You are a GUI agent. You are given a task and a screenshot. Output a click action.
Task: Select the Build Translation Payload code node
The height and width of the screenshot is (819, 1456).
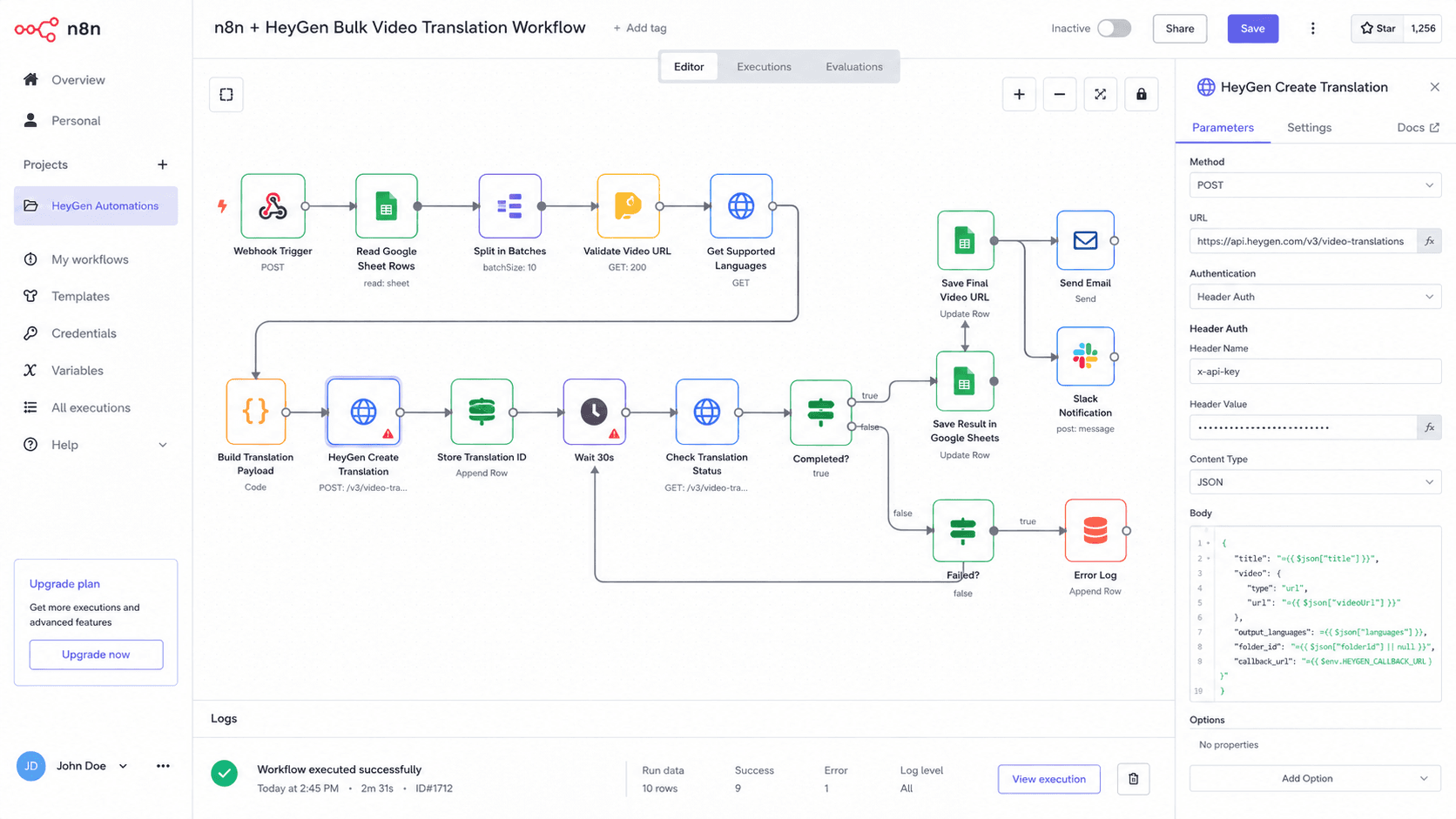(x=255, y=412)
